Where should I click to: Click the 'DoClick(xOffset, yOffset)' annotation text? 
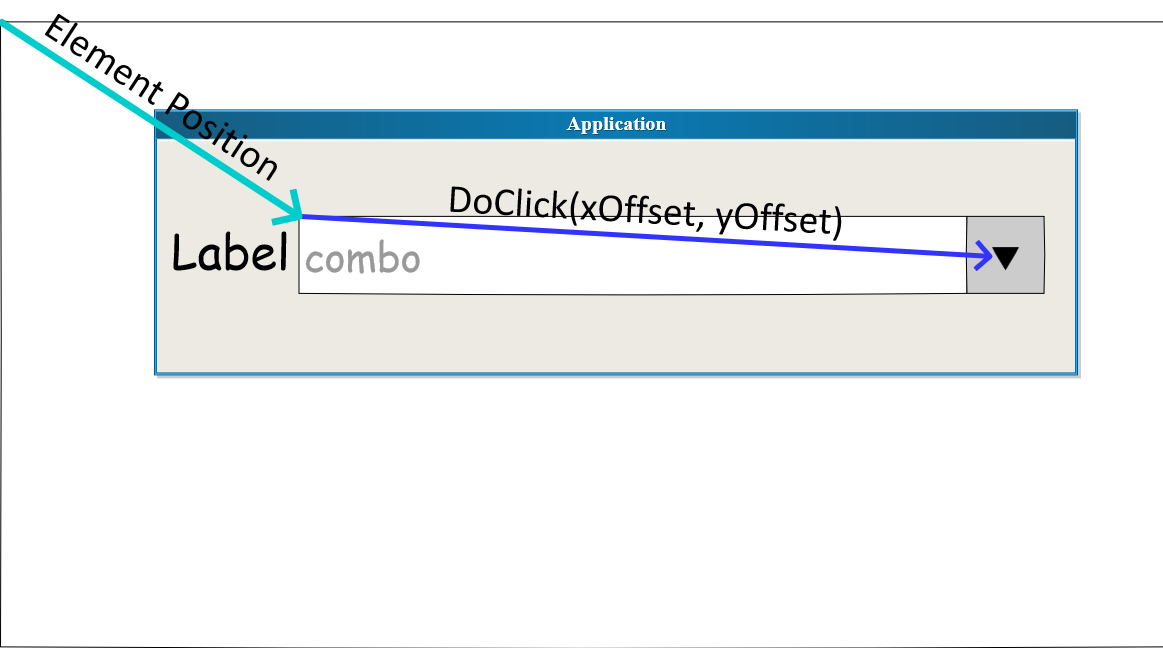click(x=645, y=210)
